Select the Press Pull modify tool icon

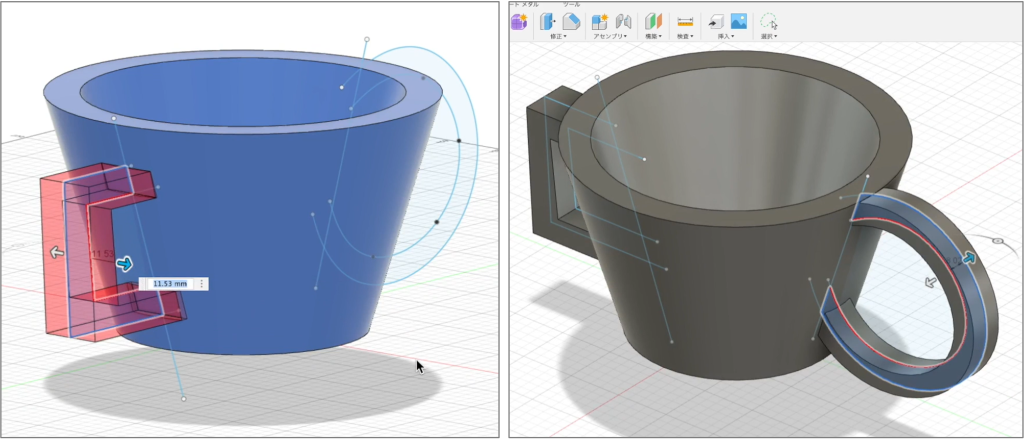[548, 21]
